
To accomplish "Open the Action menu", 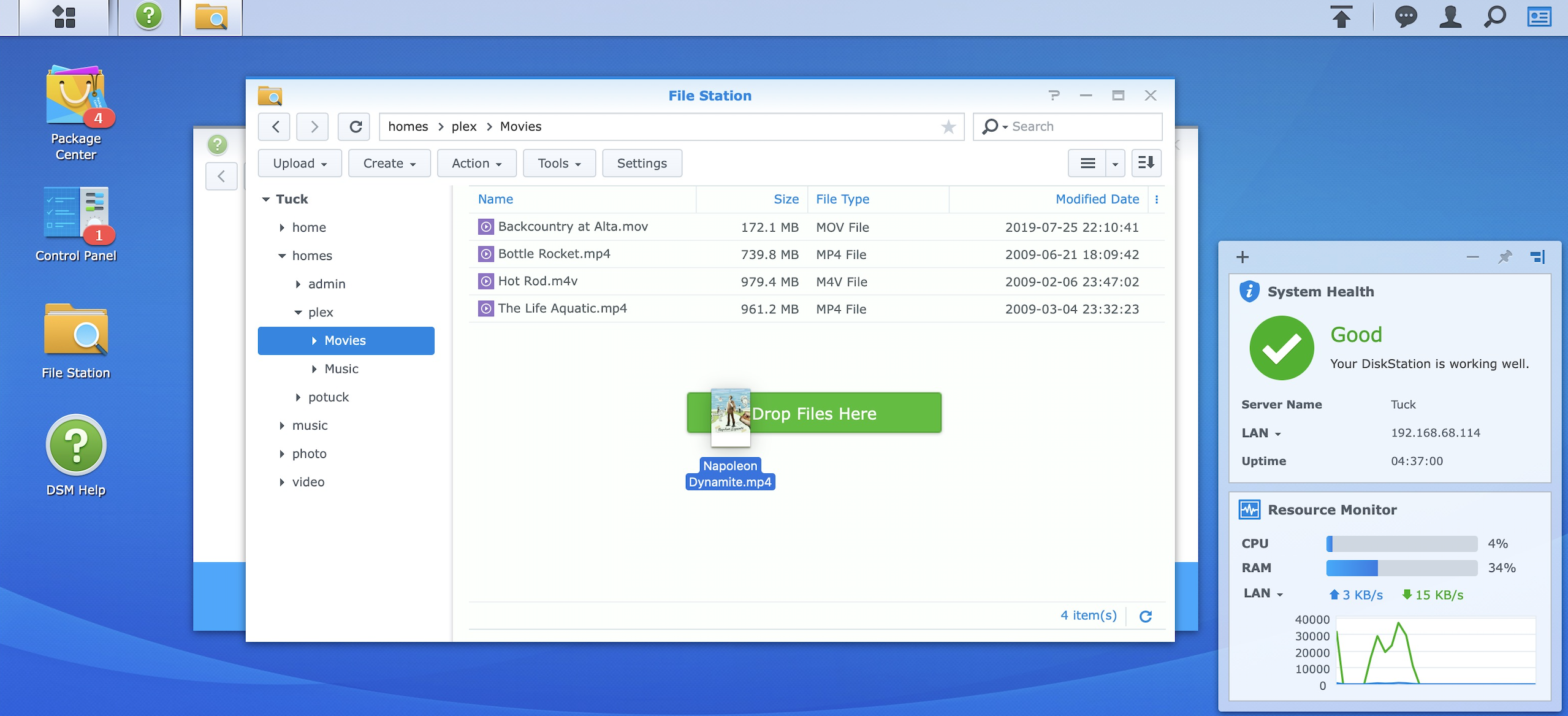I will coord(476,163).
